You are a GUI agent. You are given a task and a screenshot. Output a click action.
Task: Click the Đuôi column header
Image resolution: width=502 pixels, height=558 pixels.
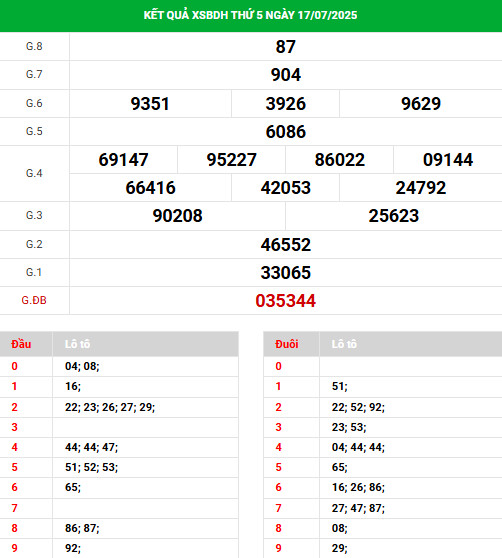286,344
